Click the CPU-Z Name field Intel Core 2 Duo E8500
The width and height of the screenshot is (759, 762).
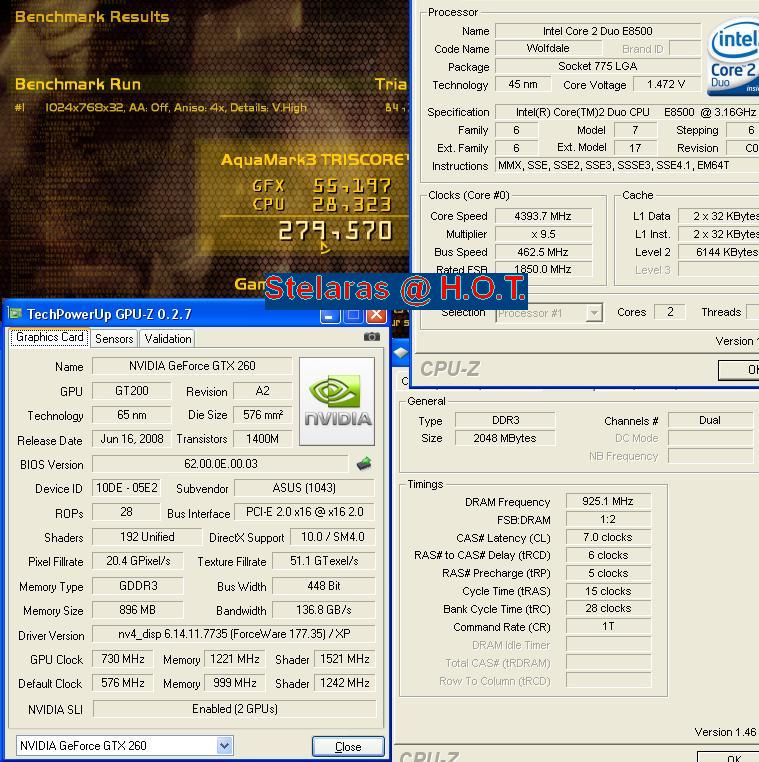click(x=598, y=31)
